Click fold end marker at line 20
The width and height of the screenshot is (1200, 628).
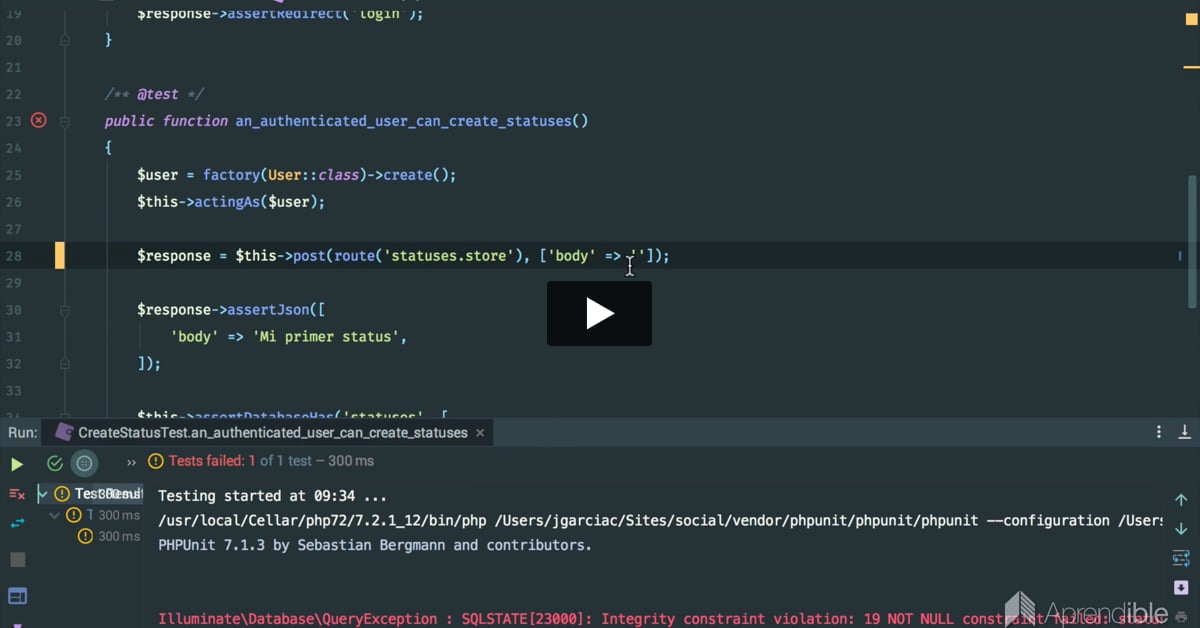click(65, 40)
